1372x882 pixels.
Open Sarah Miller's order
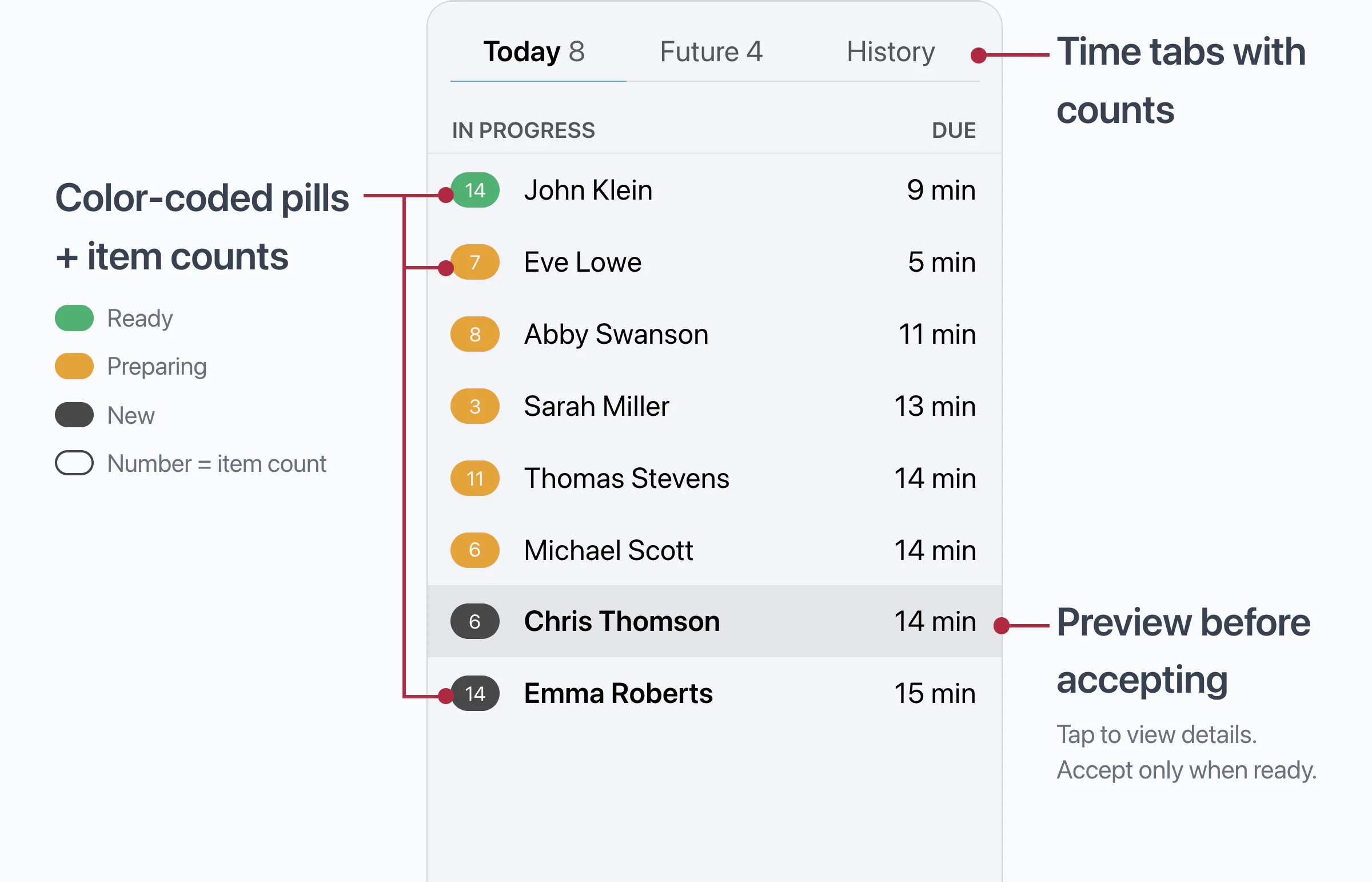tap(715, 407)
